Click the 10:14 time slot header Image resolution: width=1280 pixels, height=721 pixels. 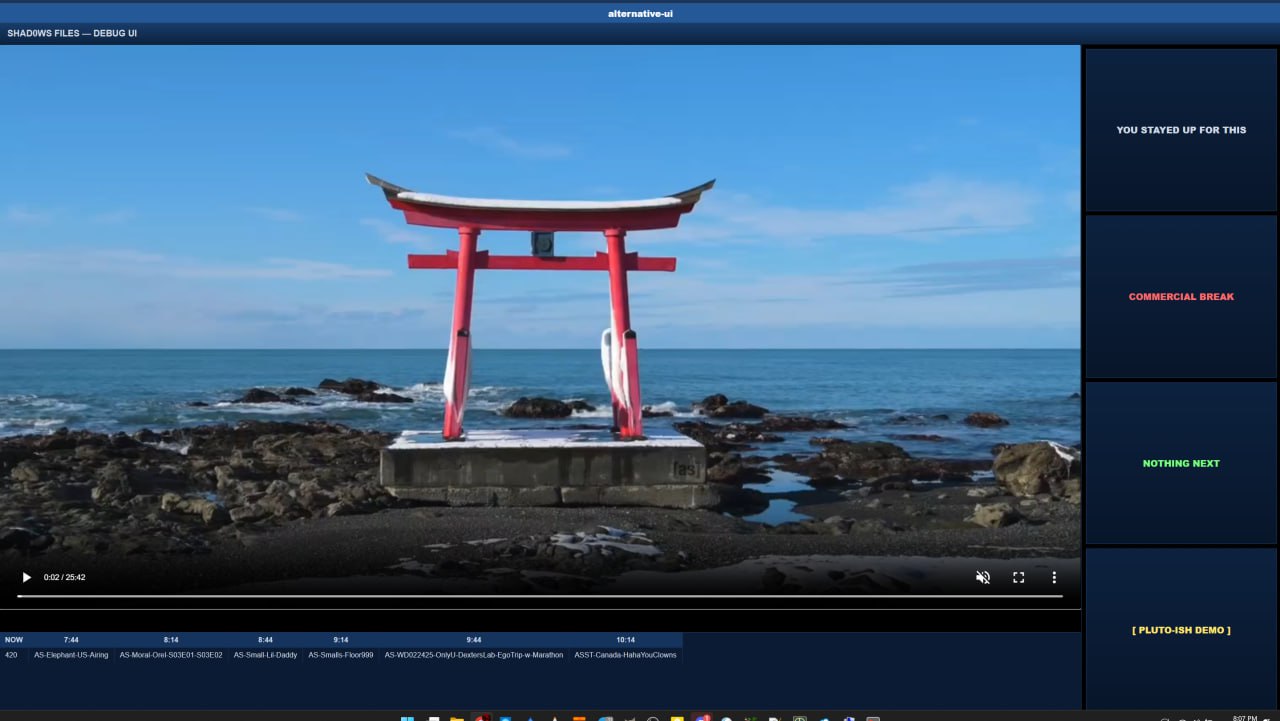click(625, 639)
